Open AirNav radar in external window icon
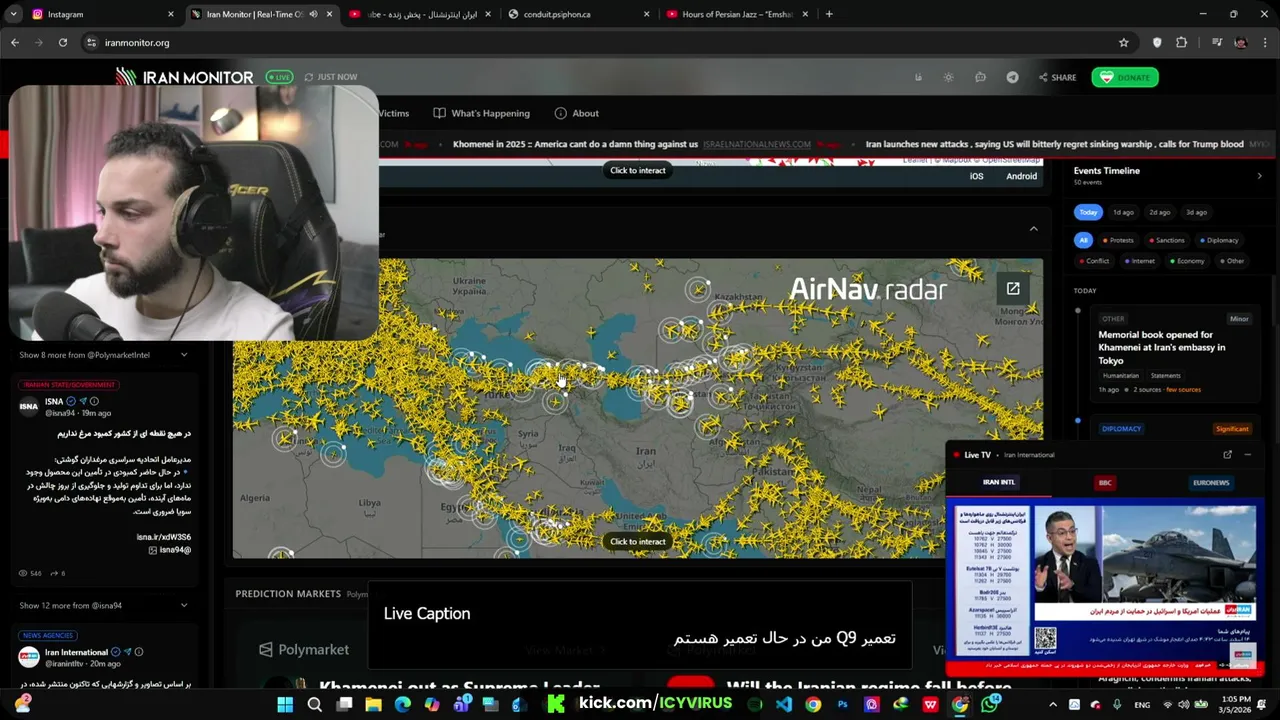1280x720 pixels. point(1013,289)
